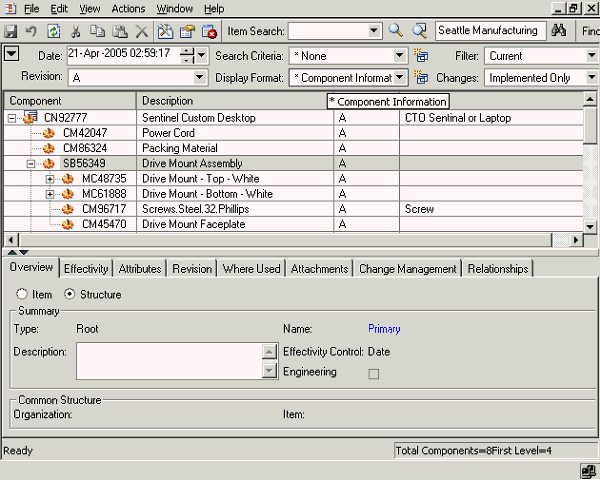Click the advanced search magnifier-with-page icon
The width and height of the screenshot is (600, 480).
pos(420,31)
